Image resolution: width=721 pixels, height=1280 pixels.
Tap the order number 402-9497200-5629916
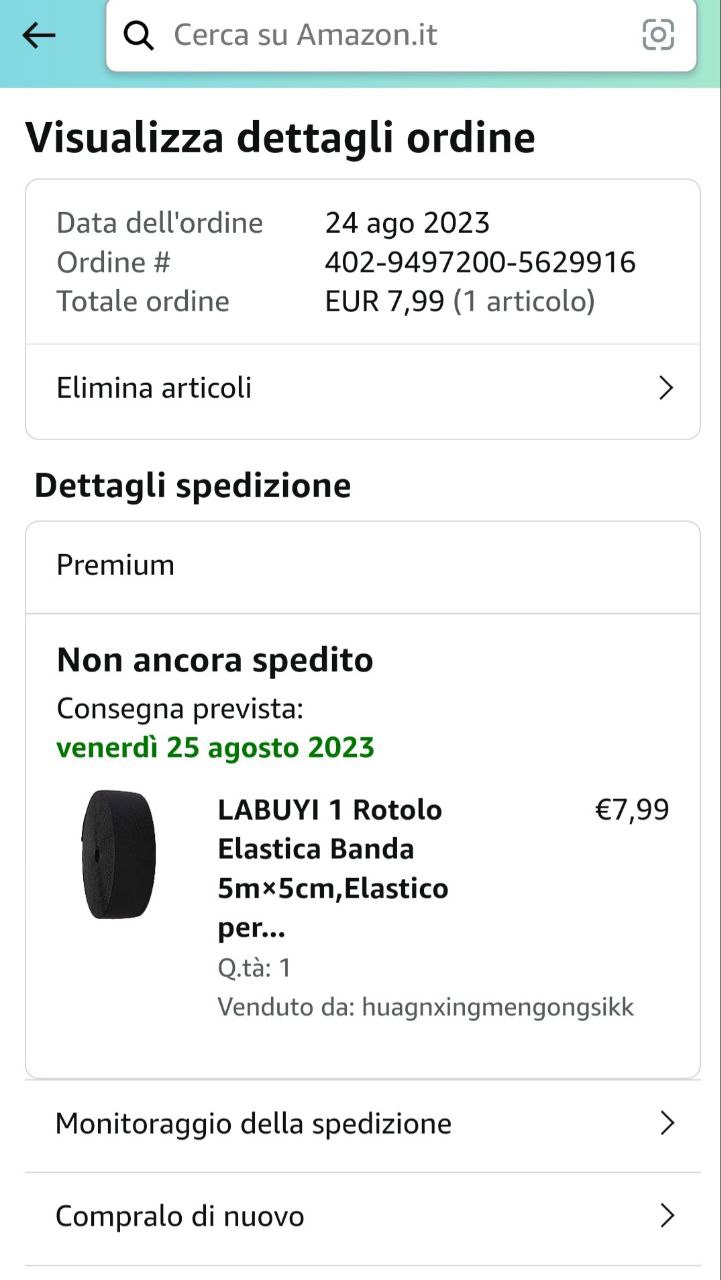click(480, 262)
